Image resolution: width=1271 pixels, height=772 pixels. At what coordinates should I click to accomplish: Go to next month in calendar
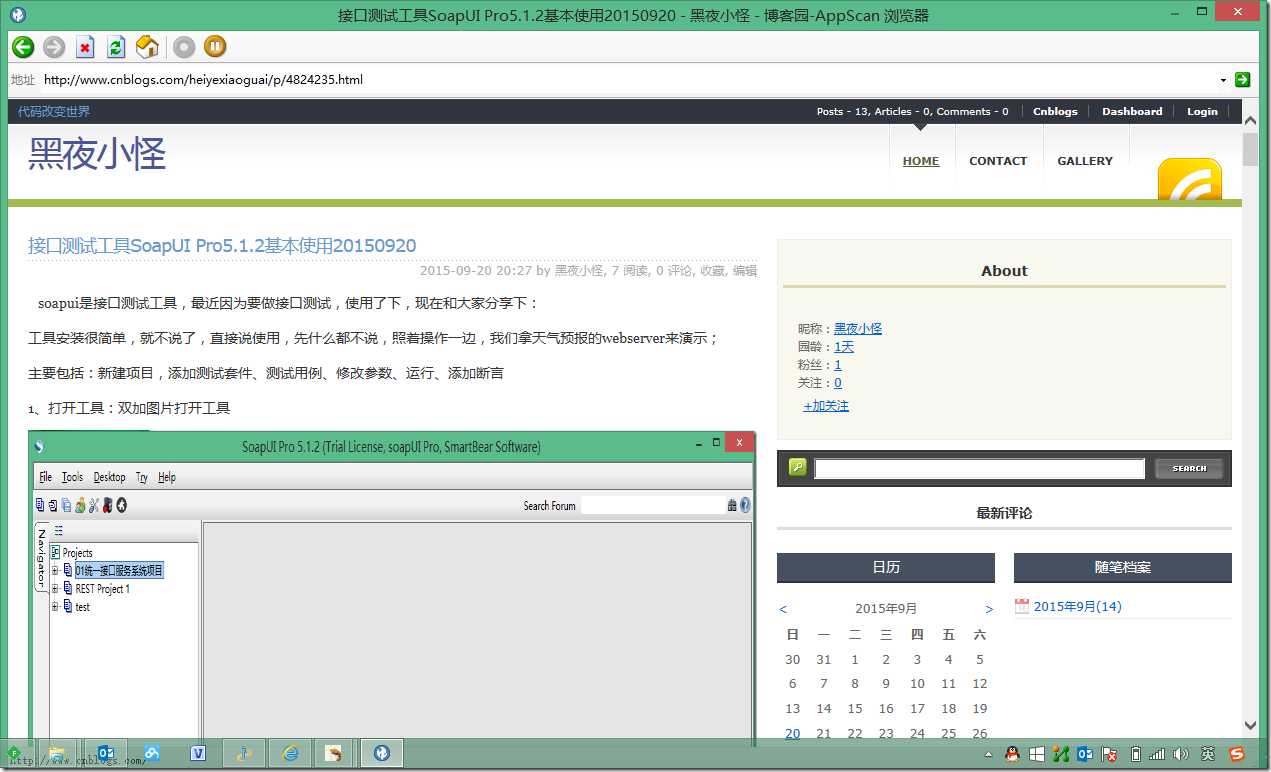click(989, 609)
